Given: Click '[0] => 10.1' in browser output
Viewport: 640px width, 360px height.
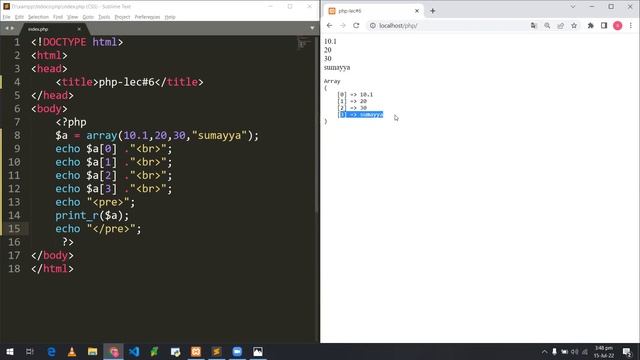Looking at the screenshot, I should [355, 95].
